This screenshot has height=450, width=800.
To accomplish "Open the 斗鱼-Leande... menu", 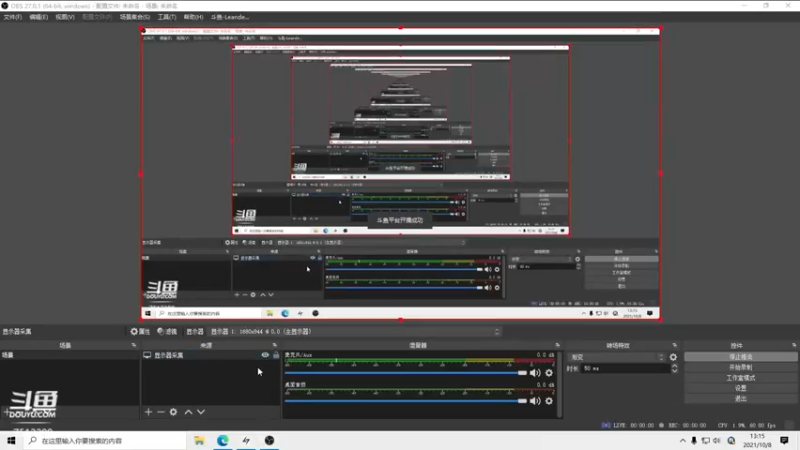I will pyautogui.click(x=230, y=17).
